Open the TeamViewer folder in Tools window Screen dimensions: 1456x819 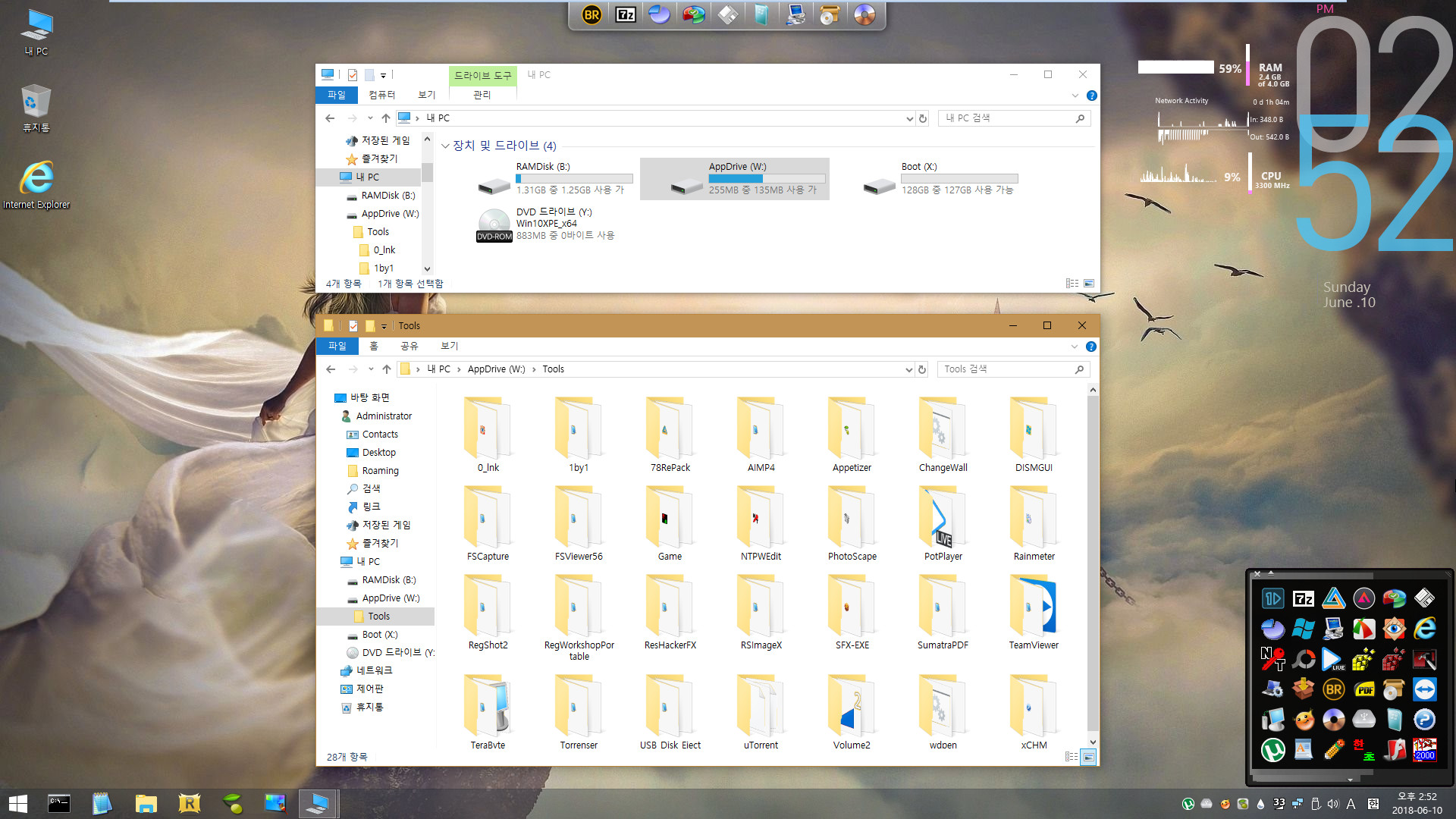[x=1034, y=612]
